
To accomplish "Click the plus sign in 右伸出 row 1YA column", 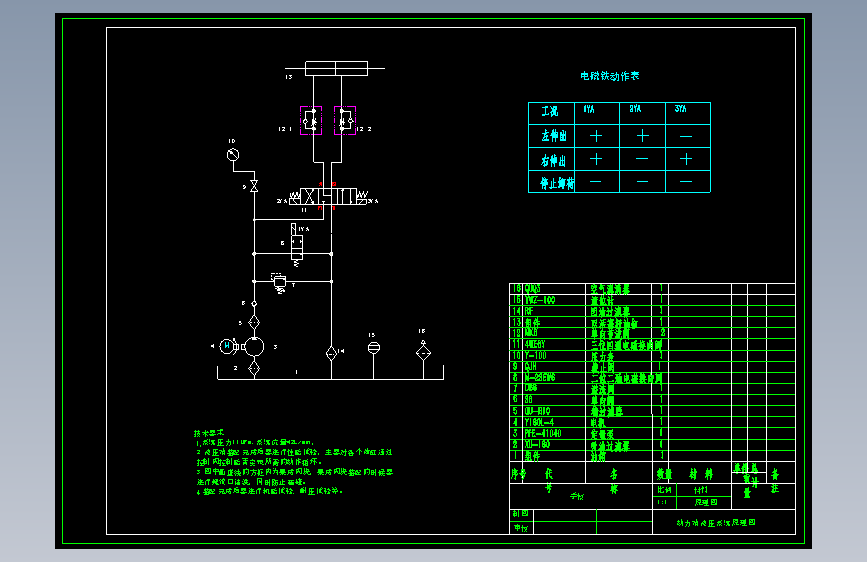I will tap(596, 159).
